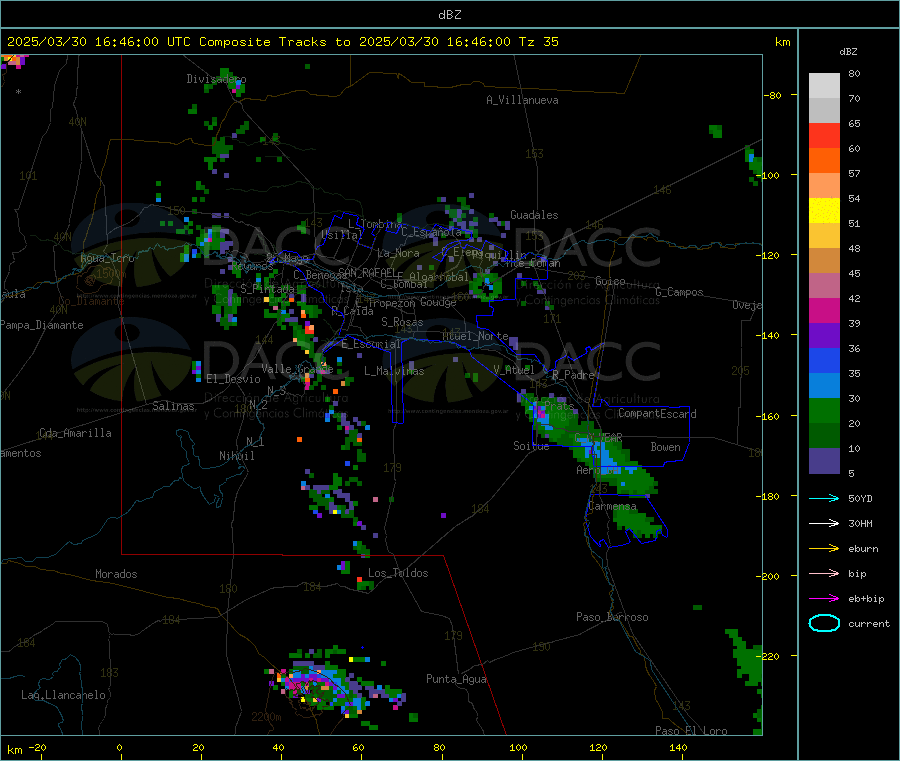Select the orange 57-60 dBZ swatch
Image resolution: width=900 pixels, height=761 pixels.
point(824,161)
